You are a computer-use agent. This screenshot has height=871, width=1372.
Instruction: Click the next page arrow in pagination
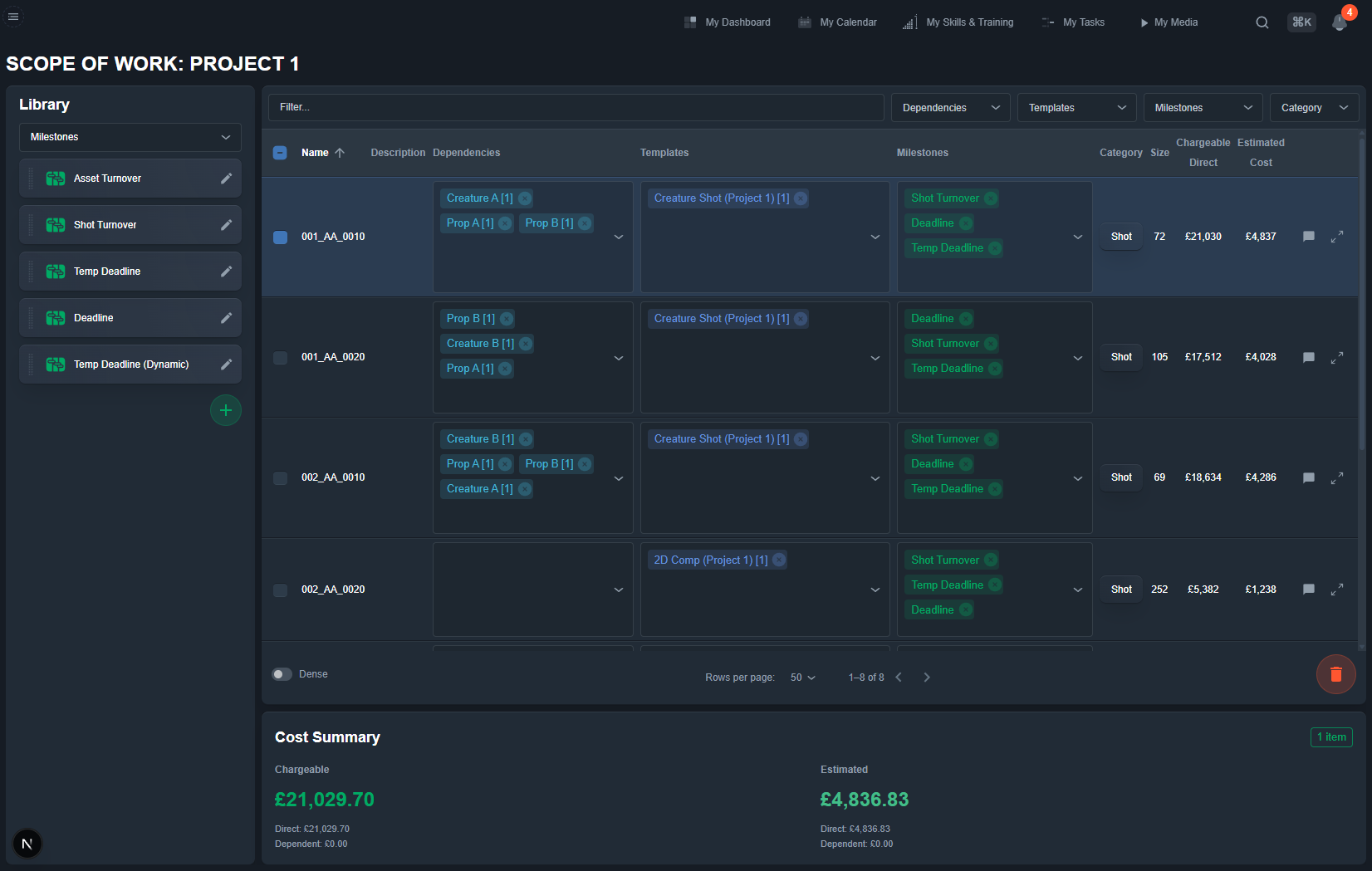[x=927, y=678]
